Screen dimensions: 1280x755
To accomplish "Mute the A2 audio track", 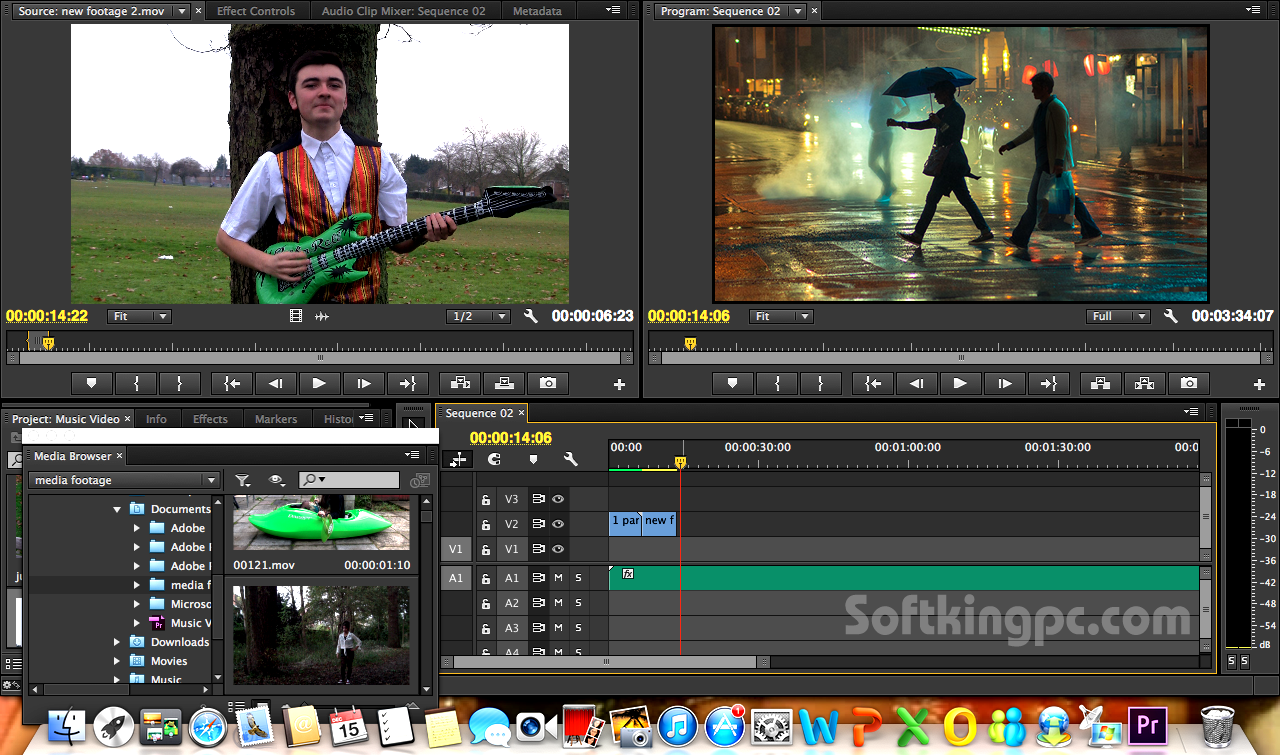I will point(559,603).
